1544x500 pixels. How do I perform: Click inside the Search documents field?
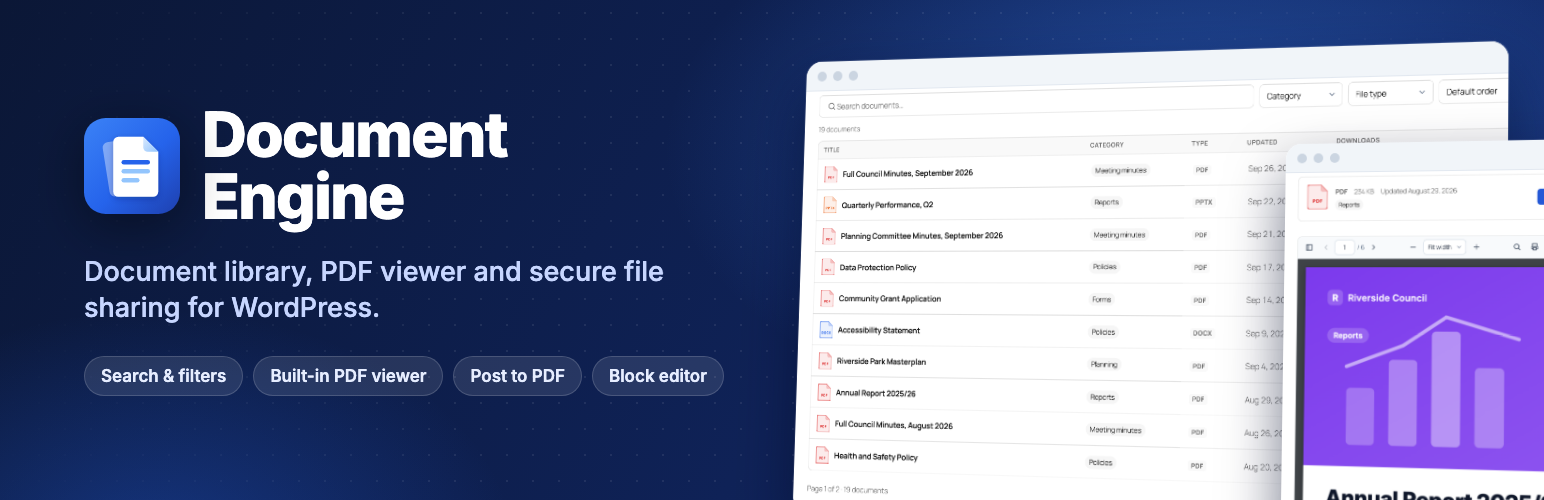pos(1036,103)
